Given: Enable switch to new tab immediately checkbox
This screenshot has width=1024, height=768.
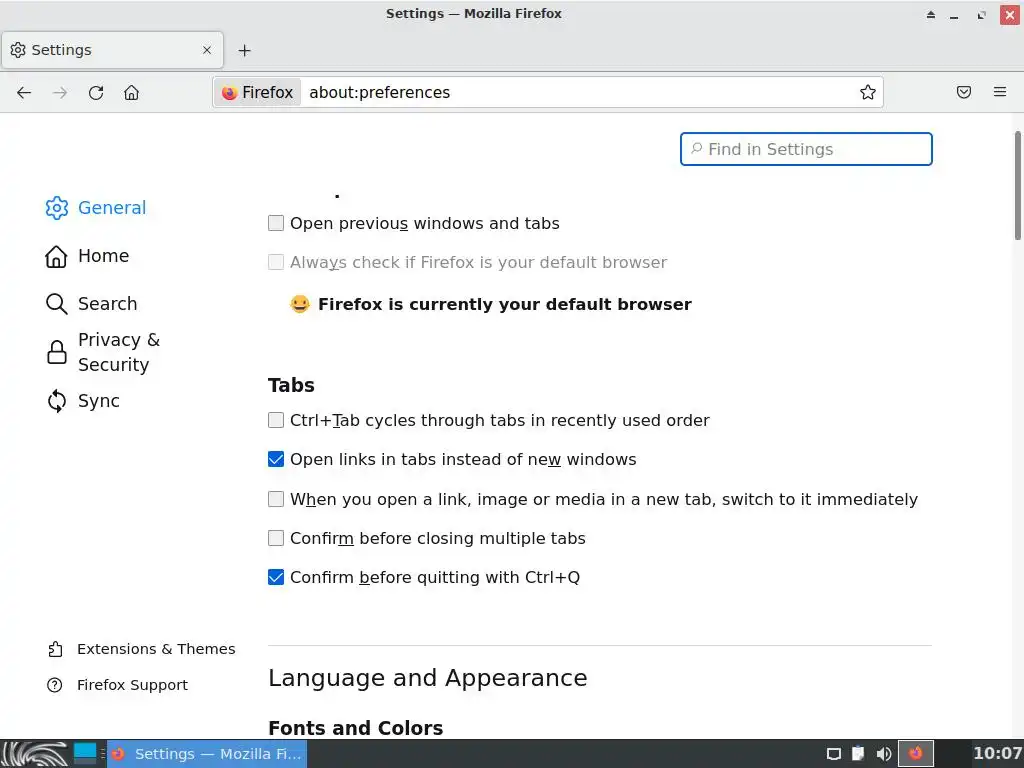Looking at the screenshot, I should coord(276,499).
